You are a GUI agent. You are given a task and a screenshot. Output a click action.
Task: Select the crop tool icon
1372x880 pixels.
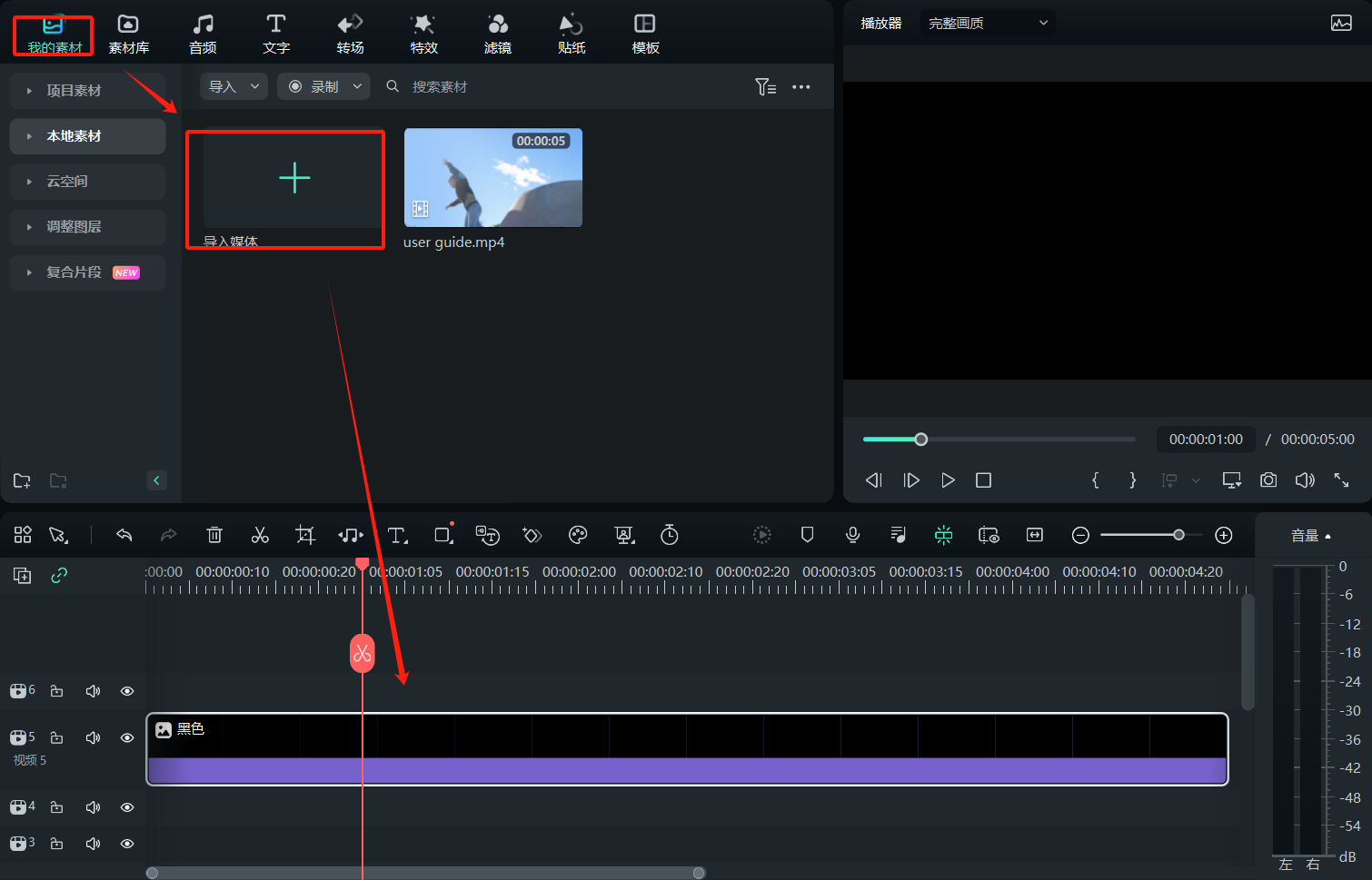point(305,535)
